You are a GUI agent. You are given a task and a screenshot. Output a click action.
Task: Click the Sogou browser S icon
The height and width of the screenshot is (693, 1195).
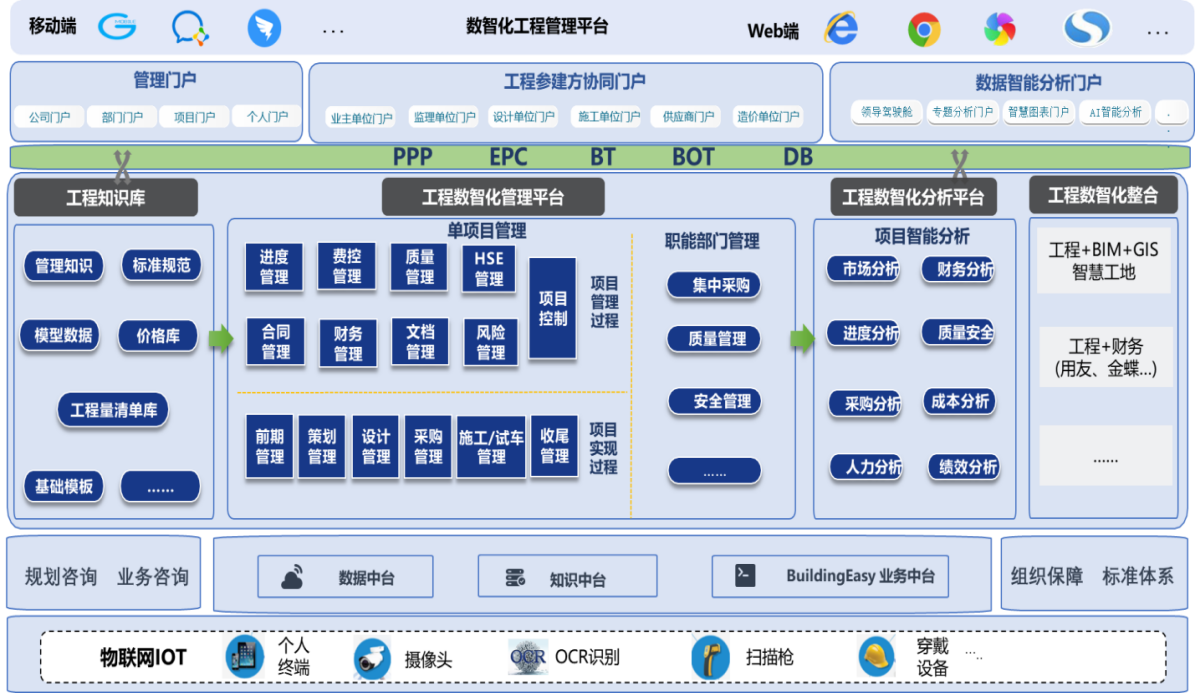tap(1087, 27)
